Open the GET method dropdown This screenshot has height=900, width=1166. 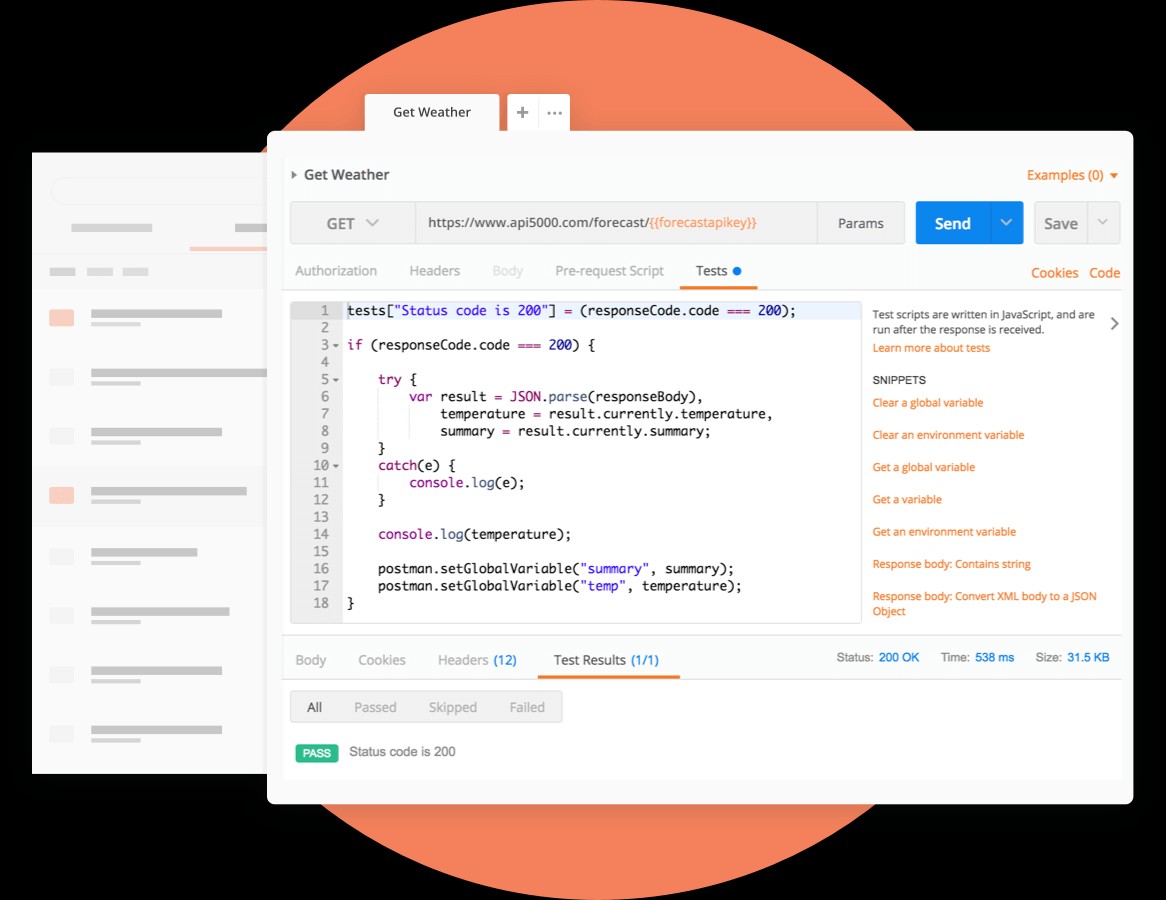[352, 223]
